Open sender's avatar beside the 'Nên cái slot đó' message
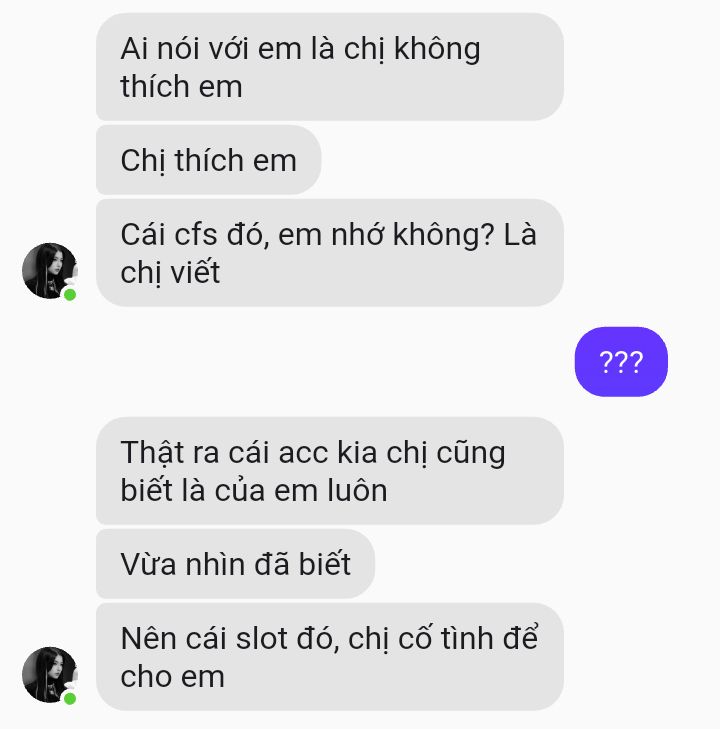This screenshot has height=729, width=720. (x=49, y=675)
